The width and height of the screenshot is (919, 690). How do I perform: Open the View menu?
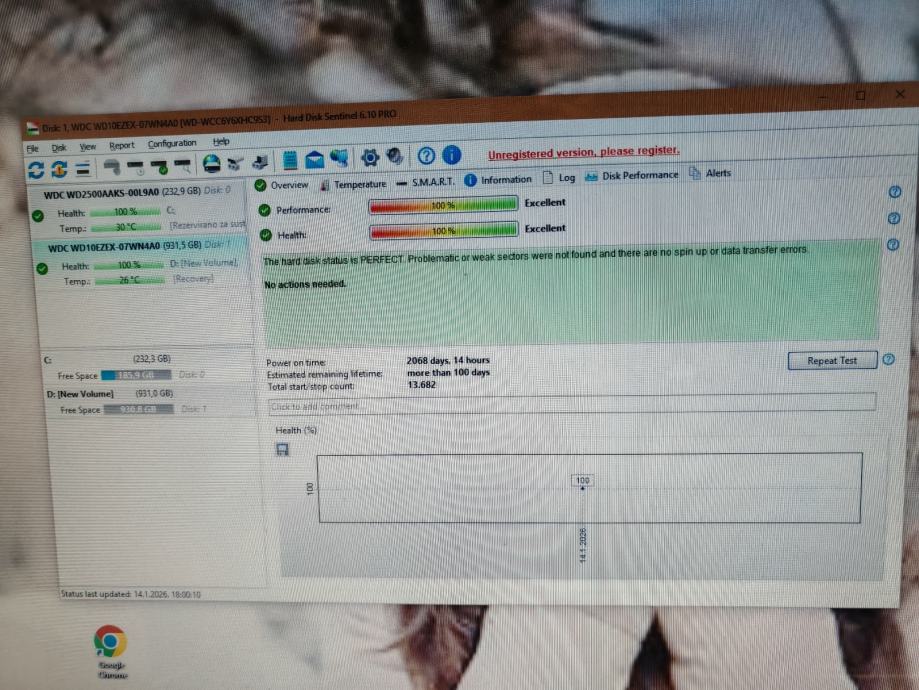[87, 147]
